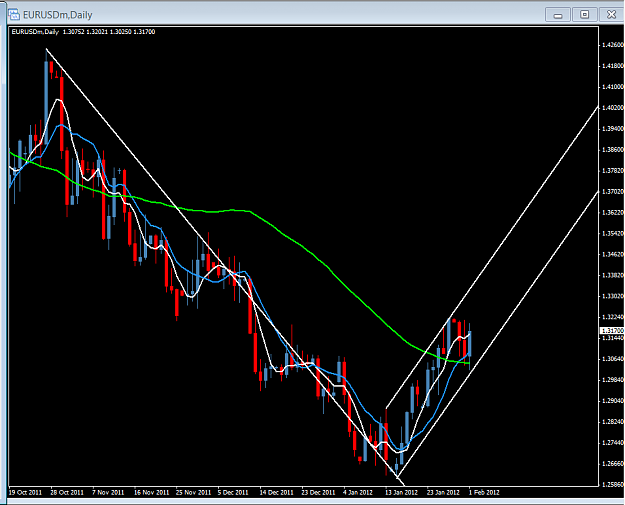Click the EURUSDm chart window icon

tap(14, 15)
